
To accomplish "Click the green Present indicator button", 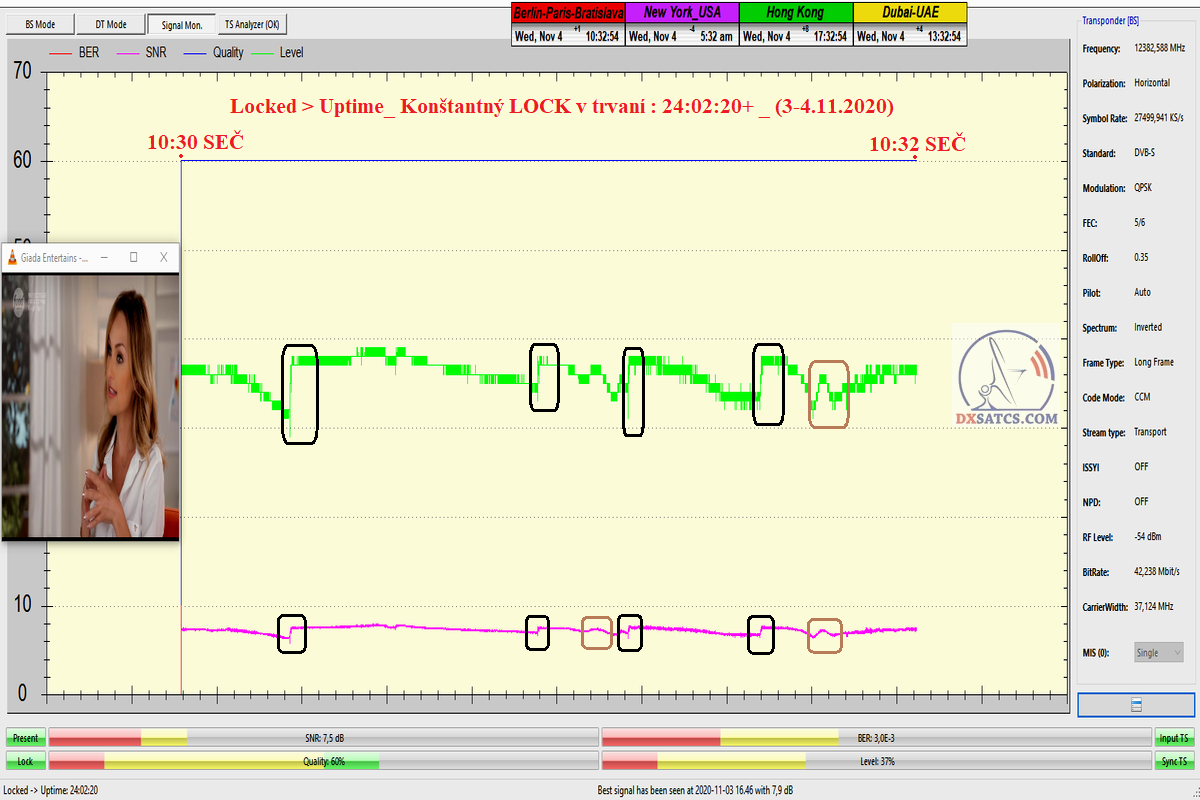I will pyautogui.click(x=26, y=738).
